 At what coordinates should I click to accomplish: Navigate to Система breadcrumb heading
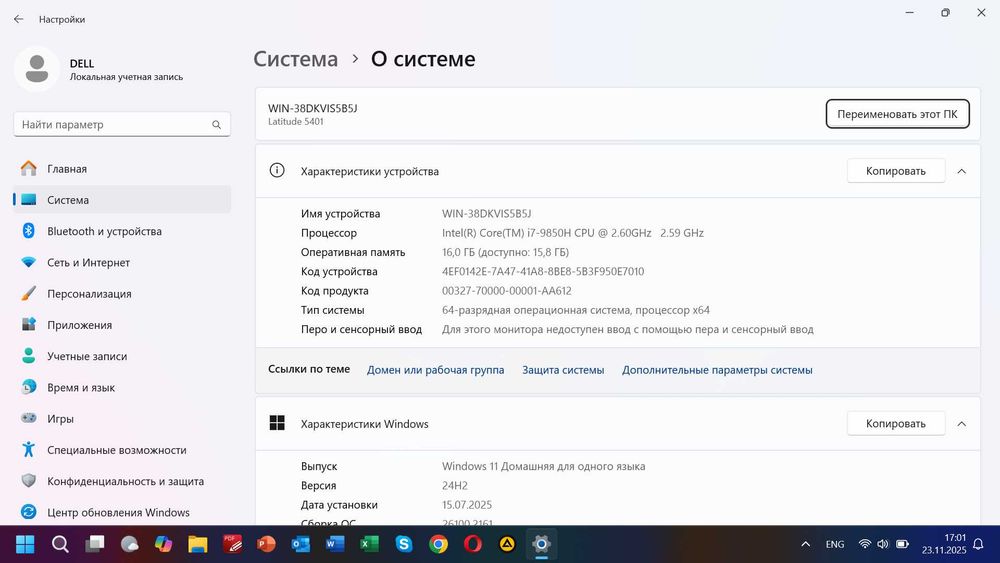295,59
